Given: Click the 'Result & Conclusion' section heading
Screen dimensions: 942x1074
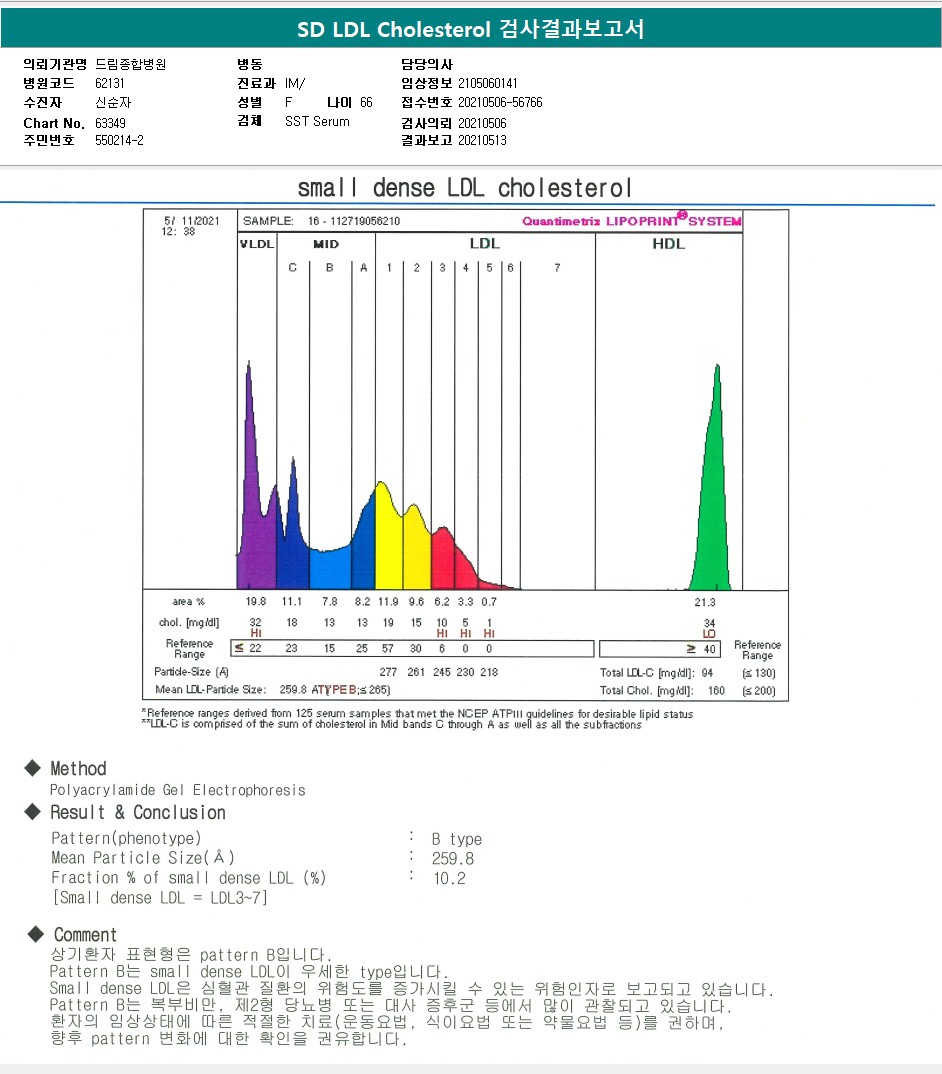Looking at the screenshot, I should (x=138, y=812).
